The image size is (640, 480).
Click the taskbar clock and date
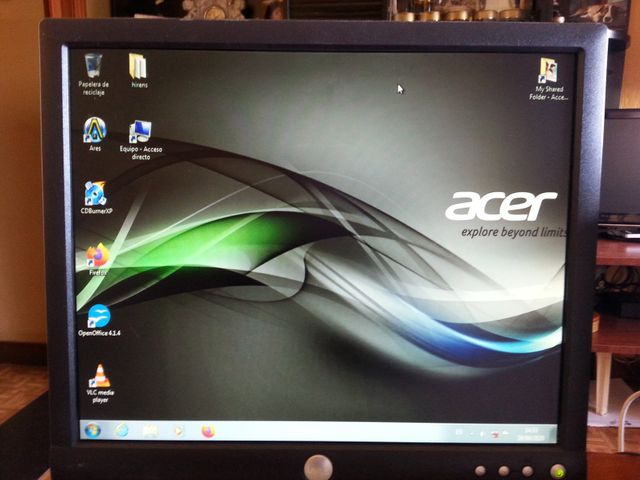tap(531, 434)
